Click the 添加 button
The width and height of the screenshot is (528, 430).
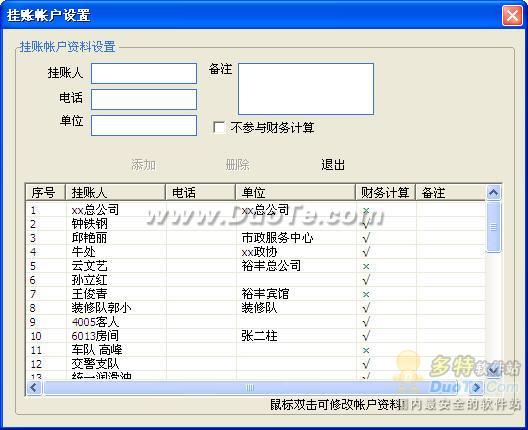pos(143,165)
